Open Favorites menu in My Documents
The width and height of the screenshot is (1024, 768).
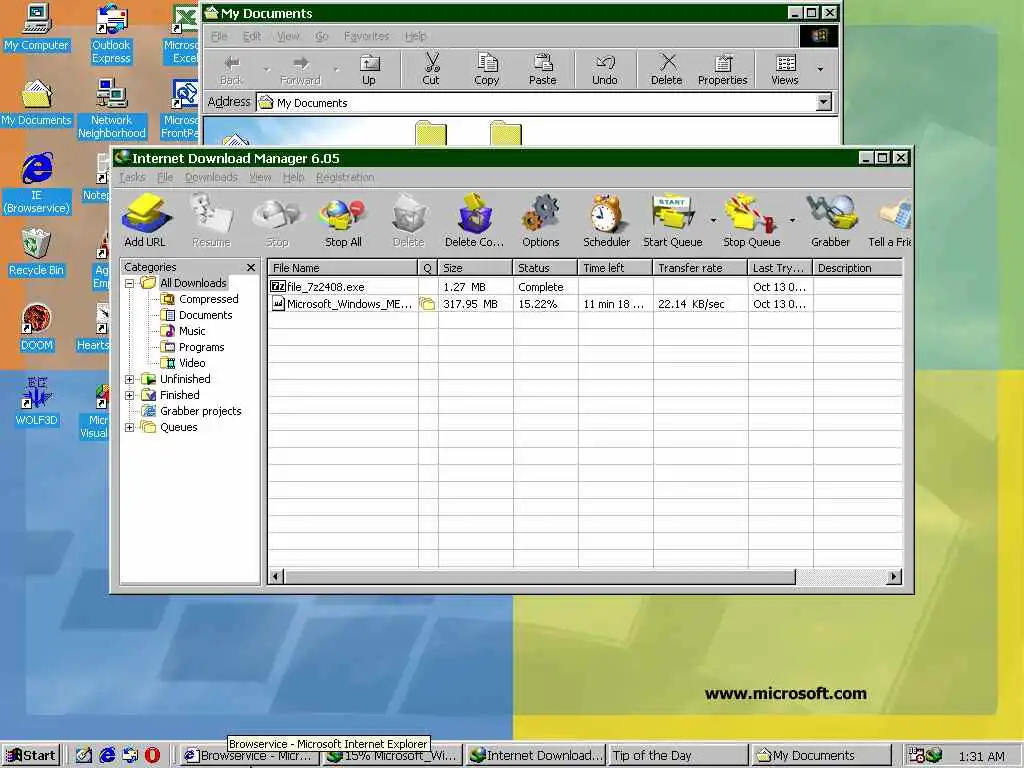[366, 36]
